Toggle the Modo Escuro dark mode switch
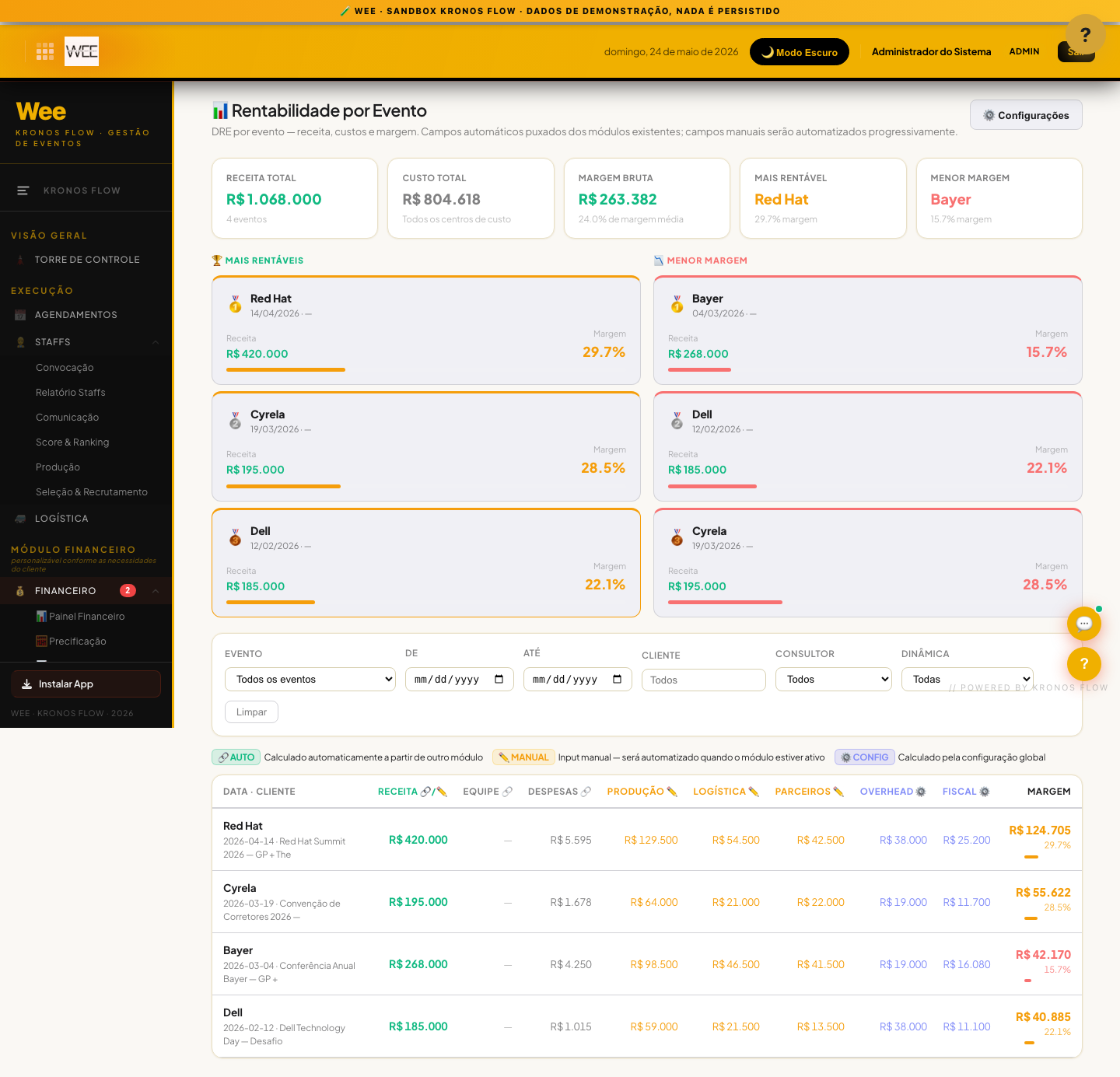Viewport: 1120px width, 1077px height. 800,52
